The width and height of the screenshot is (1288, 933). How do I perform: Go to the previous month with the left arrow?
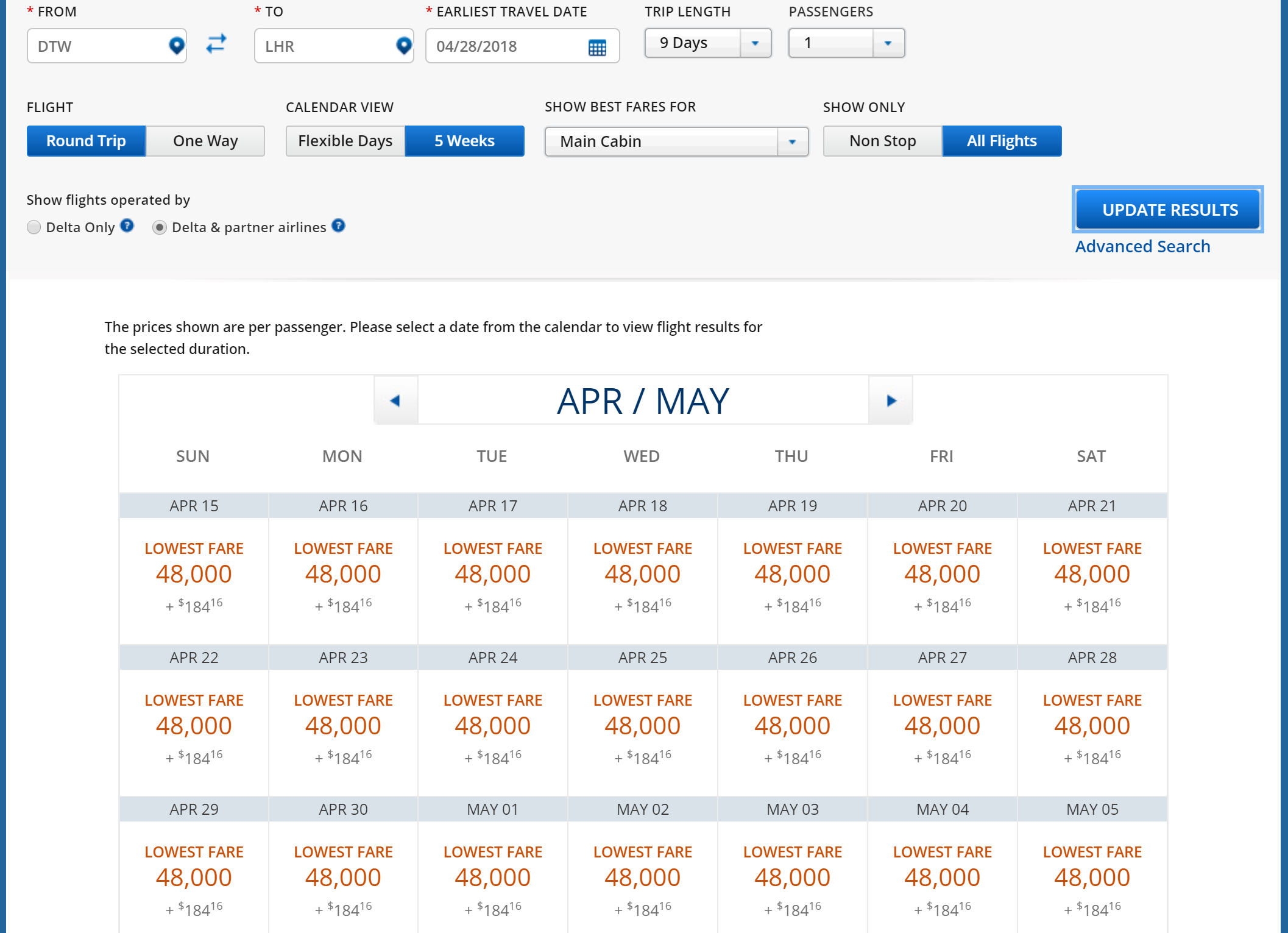pos(395,400)
